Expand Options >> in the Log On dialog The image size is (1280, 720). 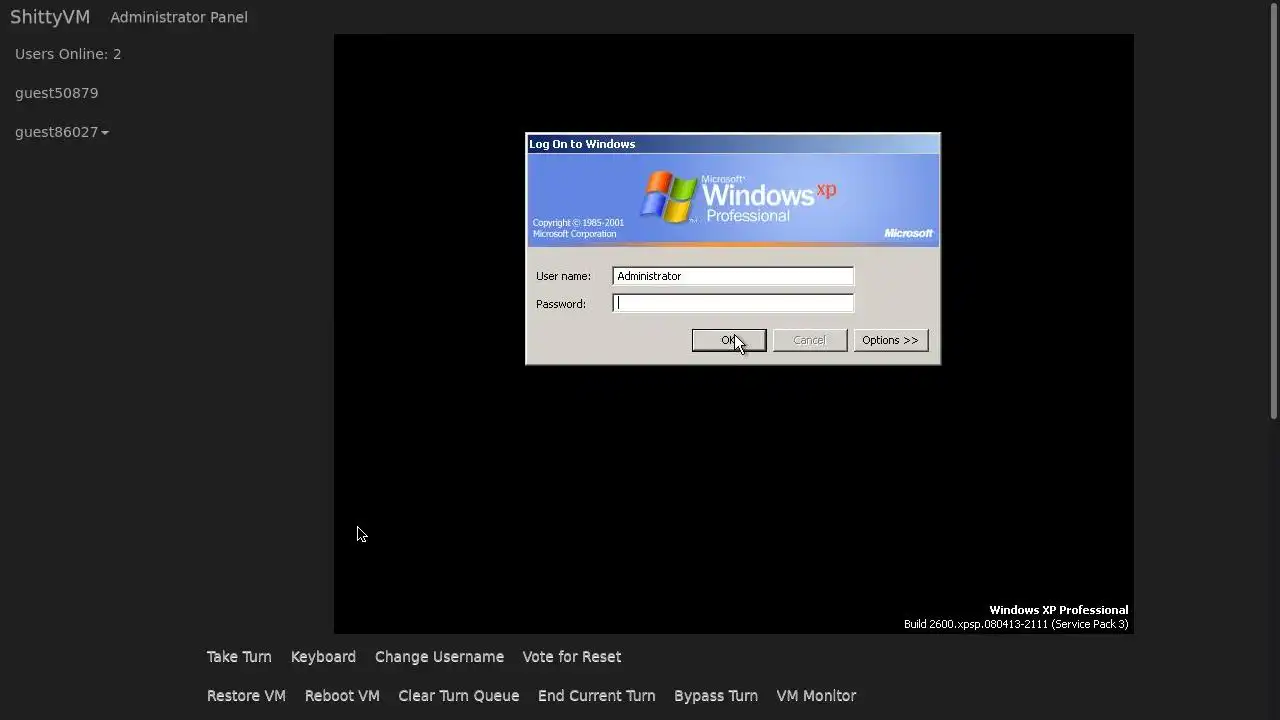(890, 340)
